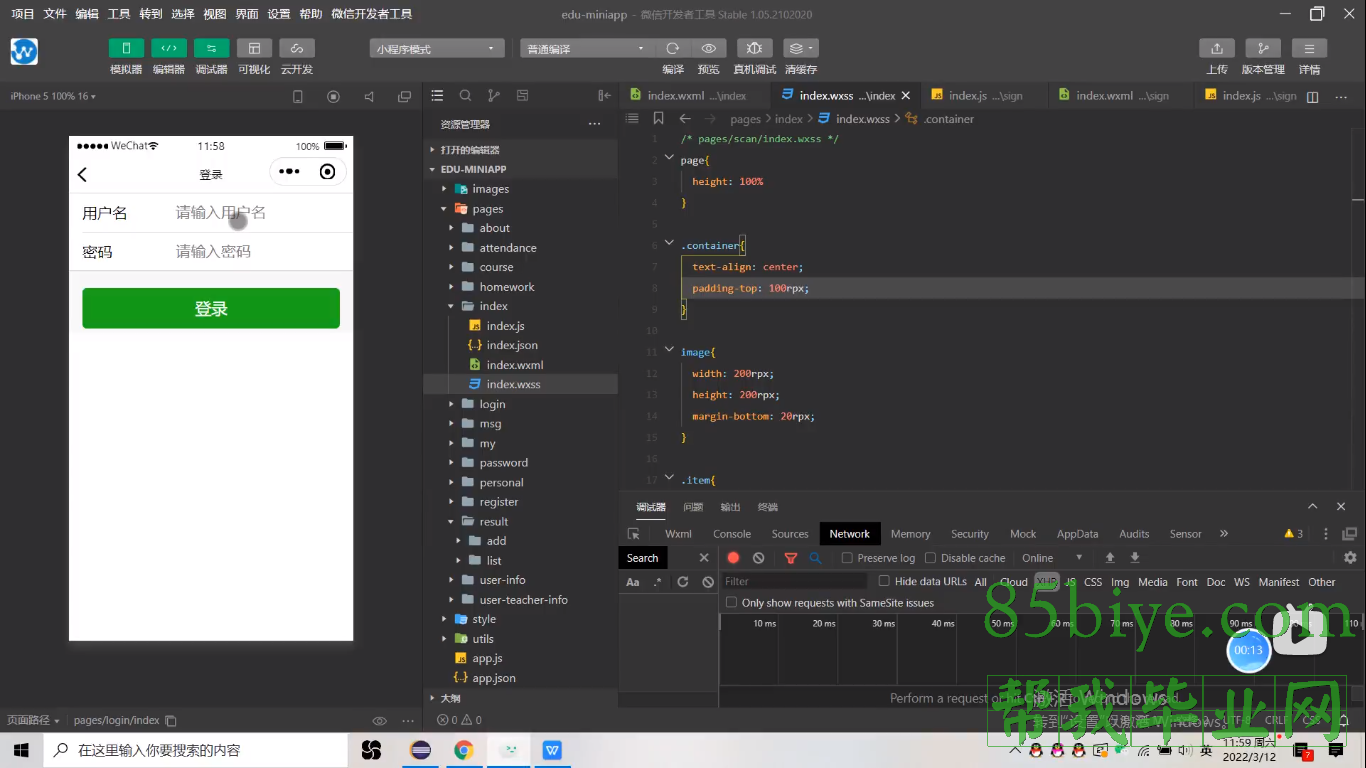Toggle the Match Case Aa search option
1366x768 pixels.
tap(632, 582)
